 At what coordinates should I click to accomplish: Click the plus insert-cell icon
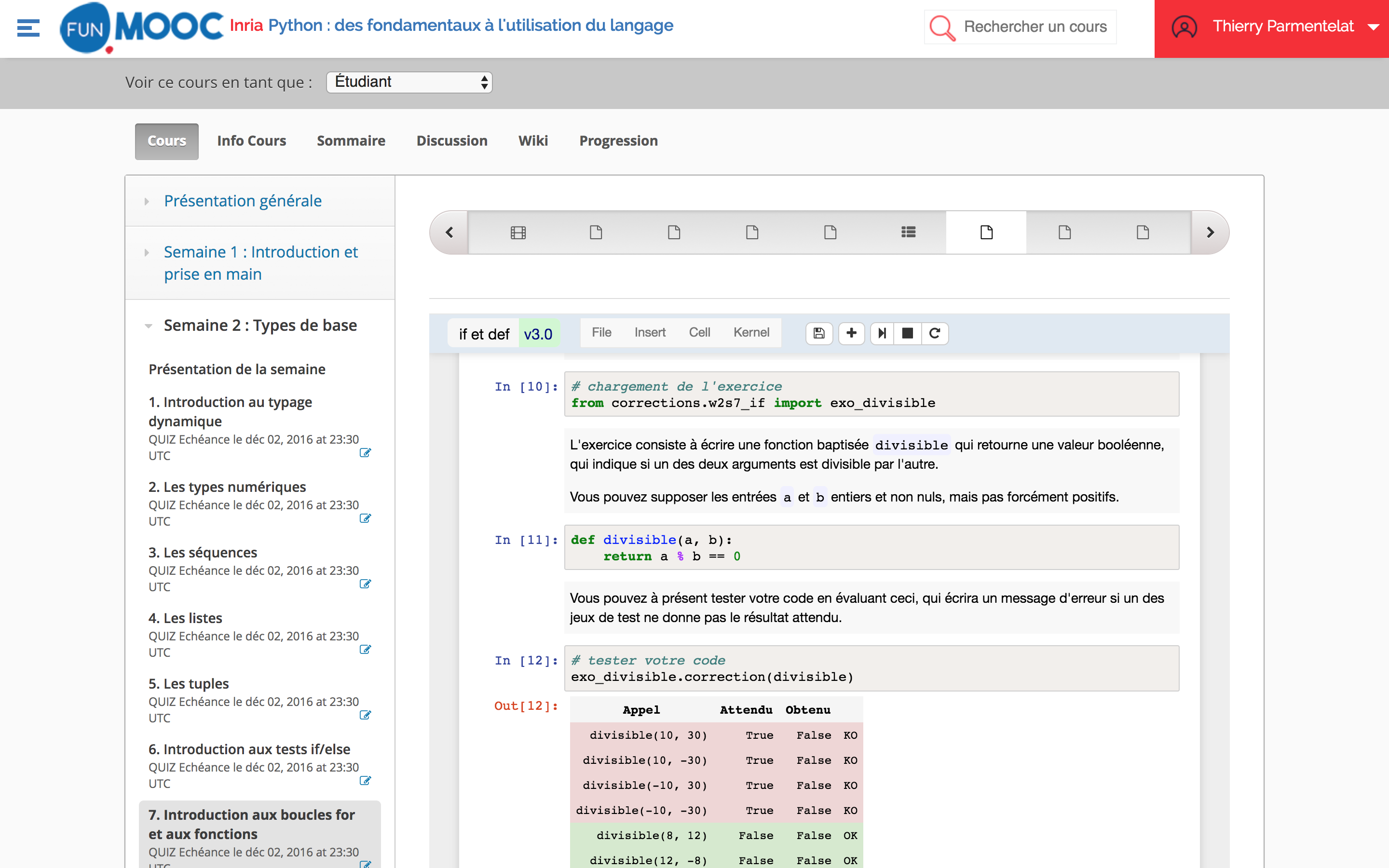[851, 333]
